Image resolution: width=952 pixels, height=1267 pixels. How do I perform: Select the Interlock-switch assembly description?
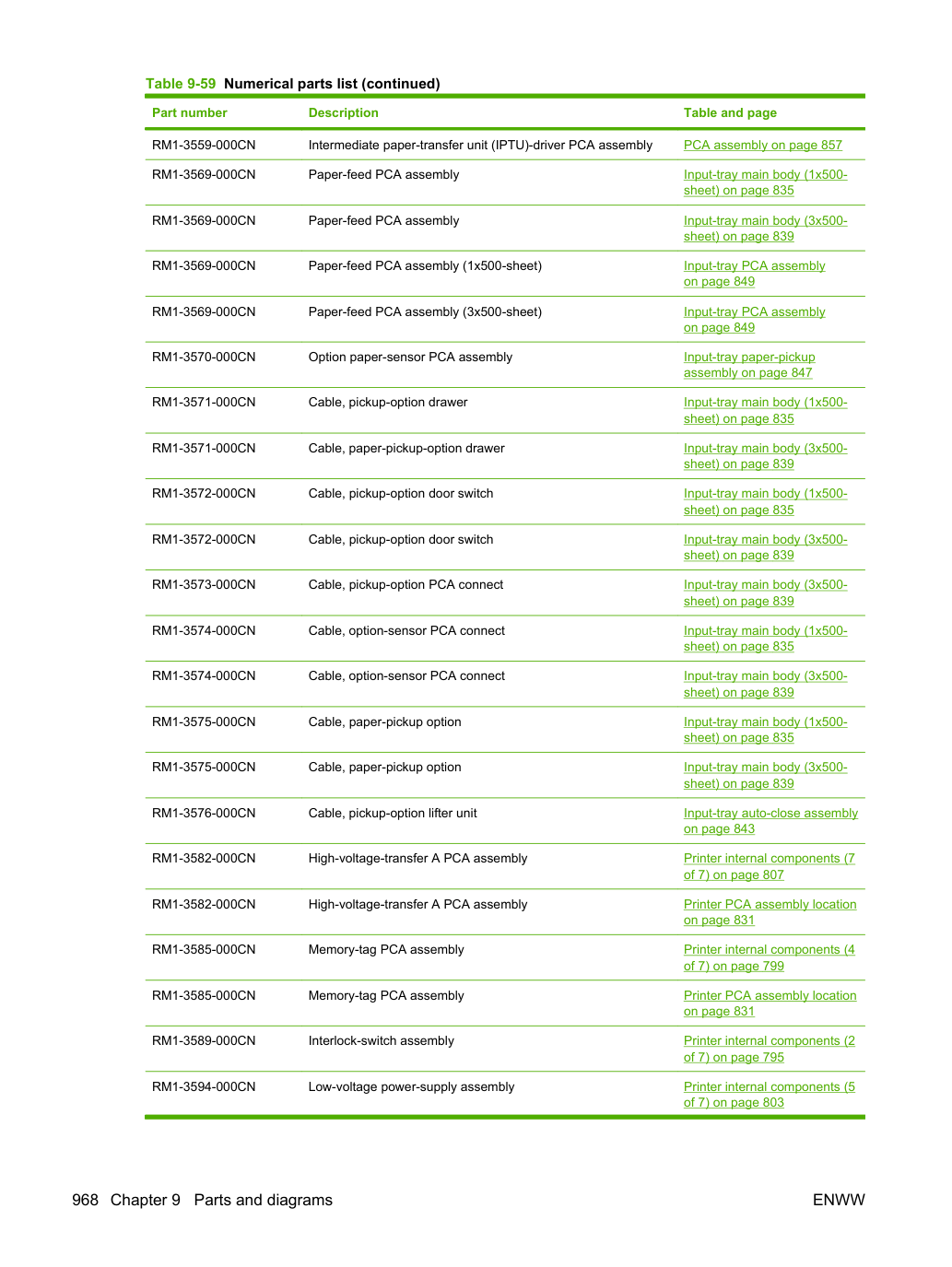(x=381, y=1040)
